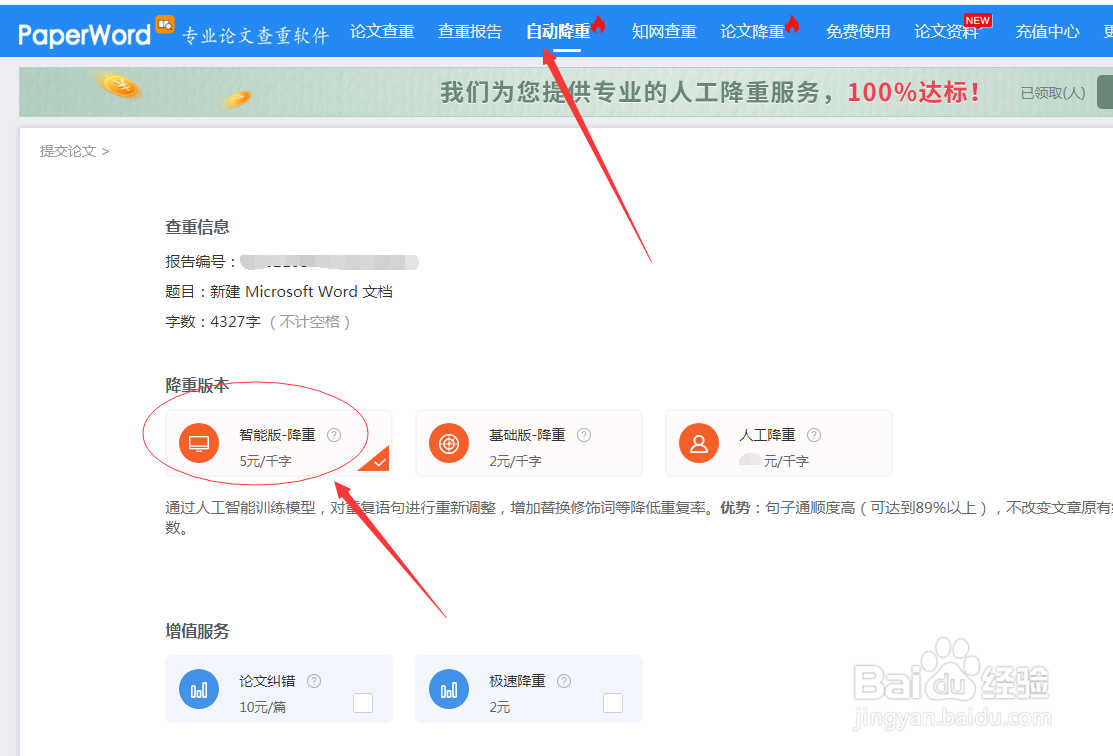The width and height of the screenshot is (1113, 756).
Task: Click the 人工降重 person icon
Action: pyautogui.click(x=699, y=443)
